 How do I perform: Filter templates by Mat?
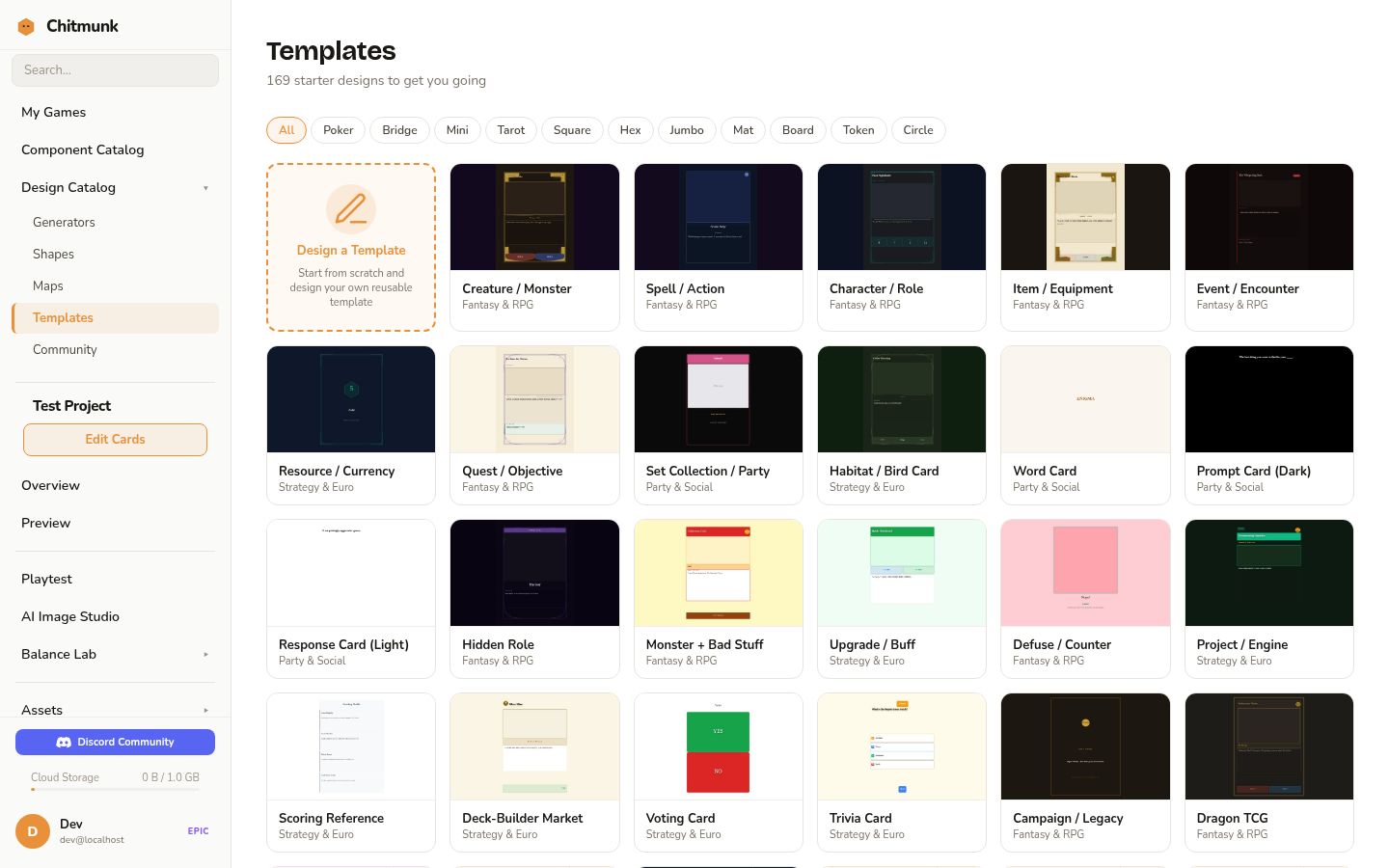(x=744, y=130)
